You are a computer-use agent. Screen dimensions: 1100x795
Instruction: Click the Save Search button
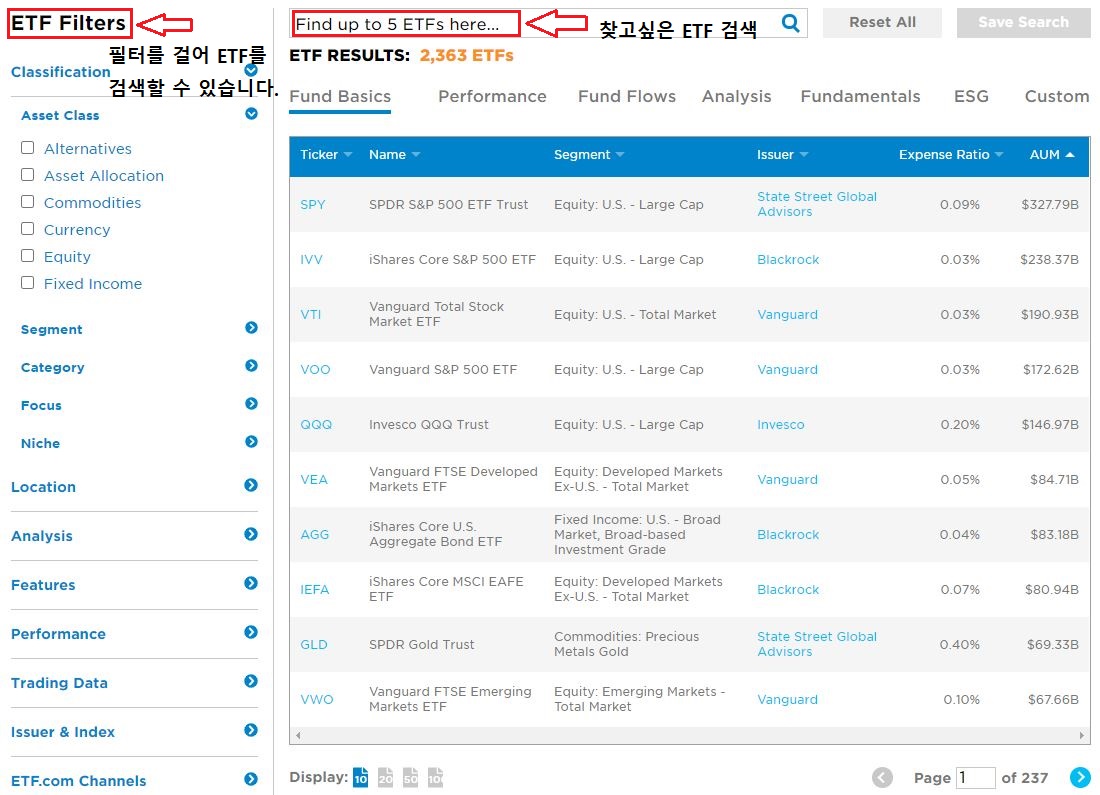click(1024, 22)
